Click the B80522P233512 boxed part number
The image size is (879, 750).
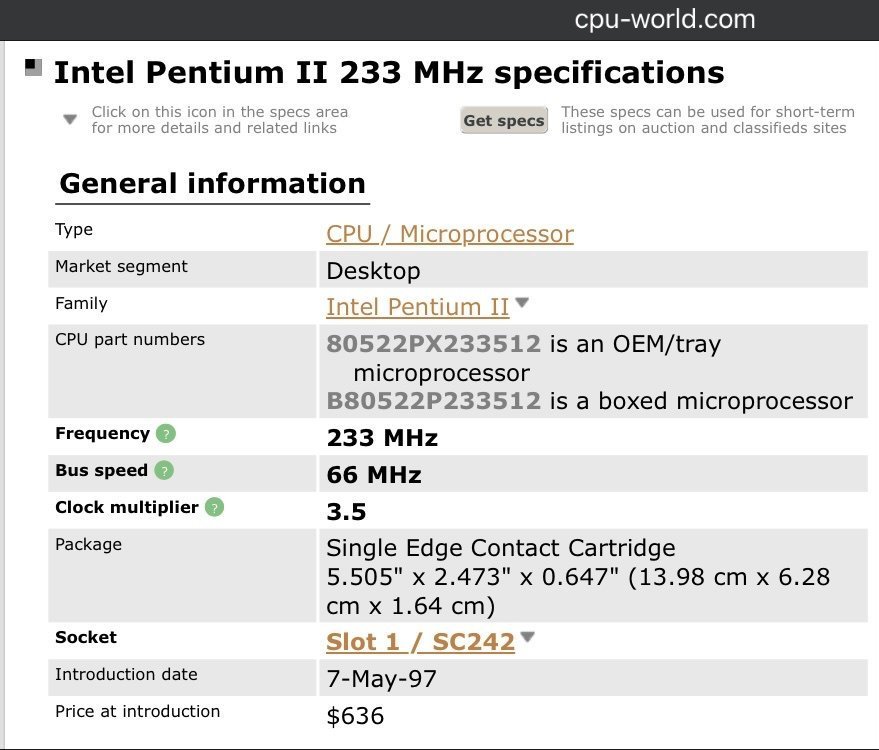[433, 401]
